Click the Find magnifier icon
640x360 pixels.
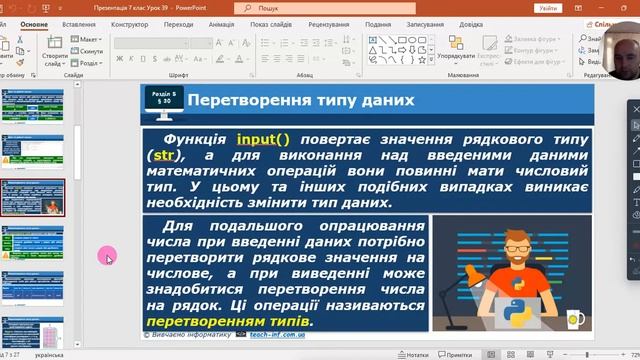pyautogui.click(x=583, y=38)
